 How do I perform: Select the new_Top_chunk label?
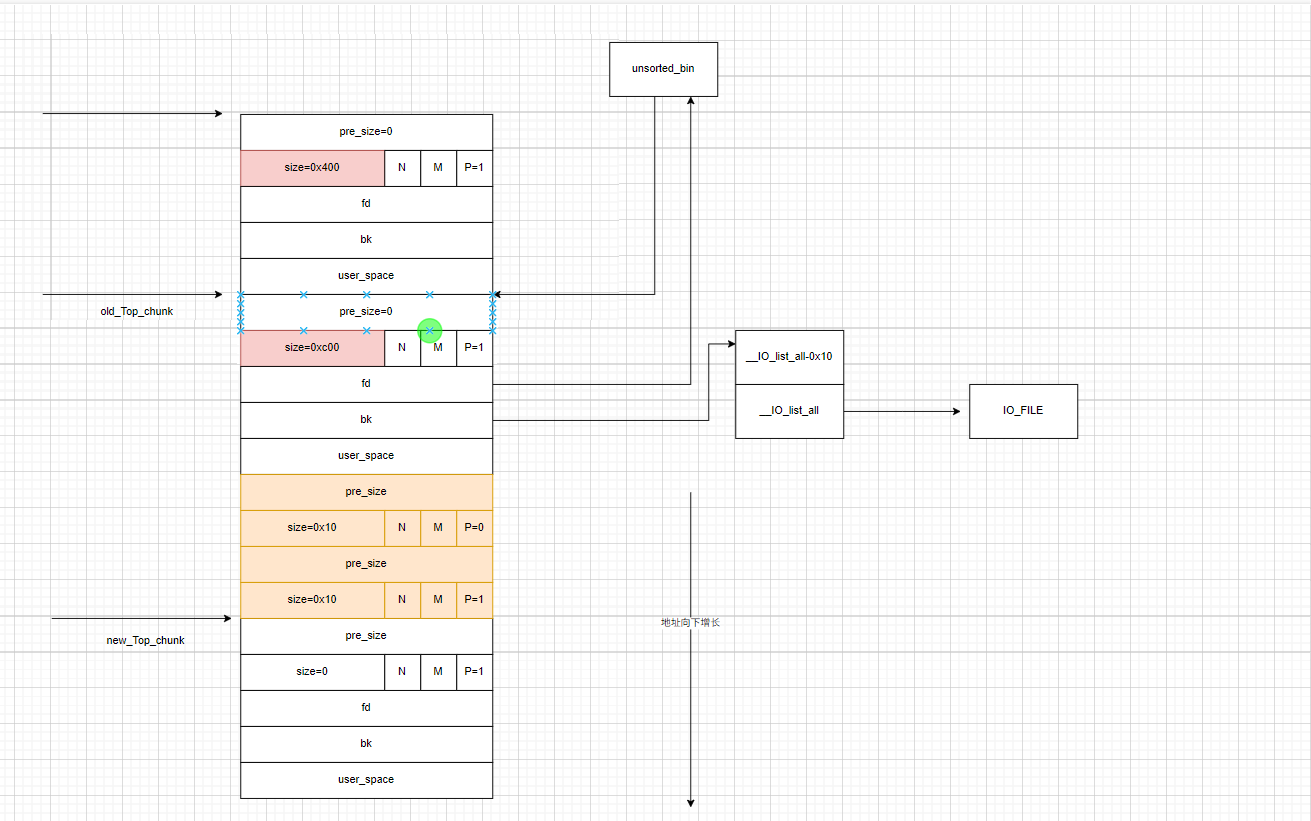pyautogui.click(x=145, y=640)
